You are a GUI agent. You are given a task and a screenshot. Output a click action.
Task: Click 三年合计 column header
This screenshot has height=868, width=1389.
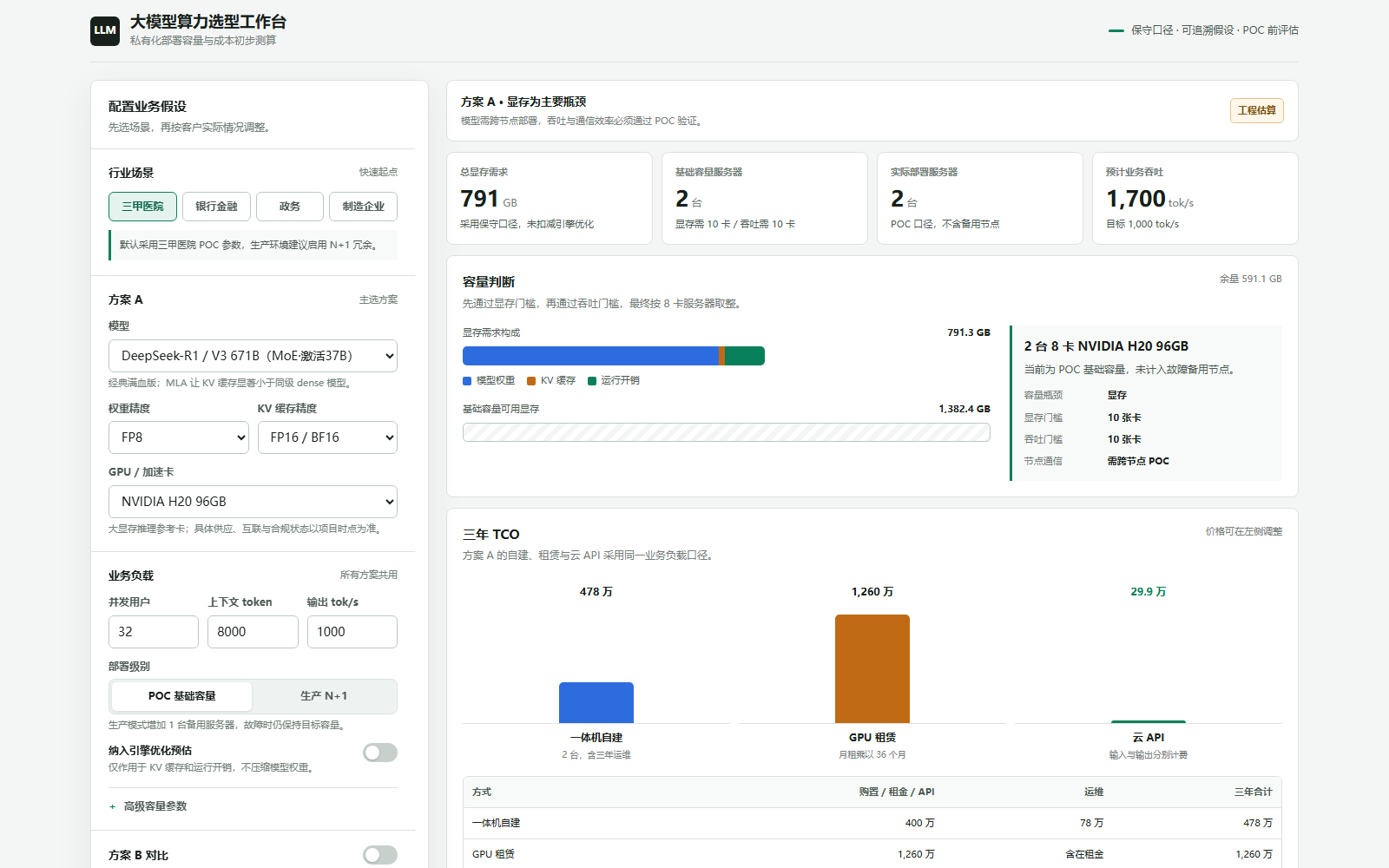pos(1254,792)
